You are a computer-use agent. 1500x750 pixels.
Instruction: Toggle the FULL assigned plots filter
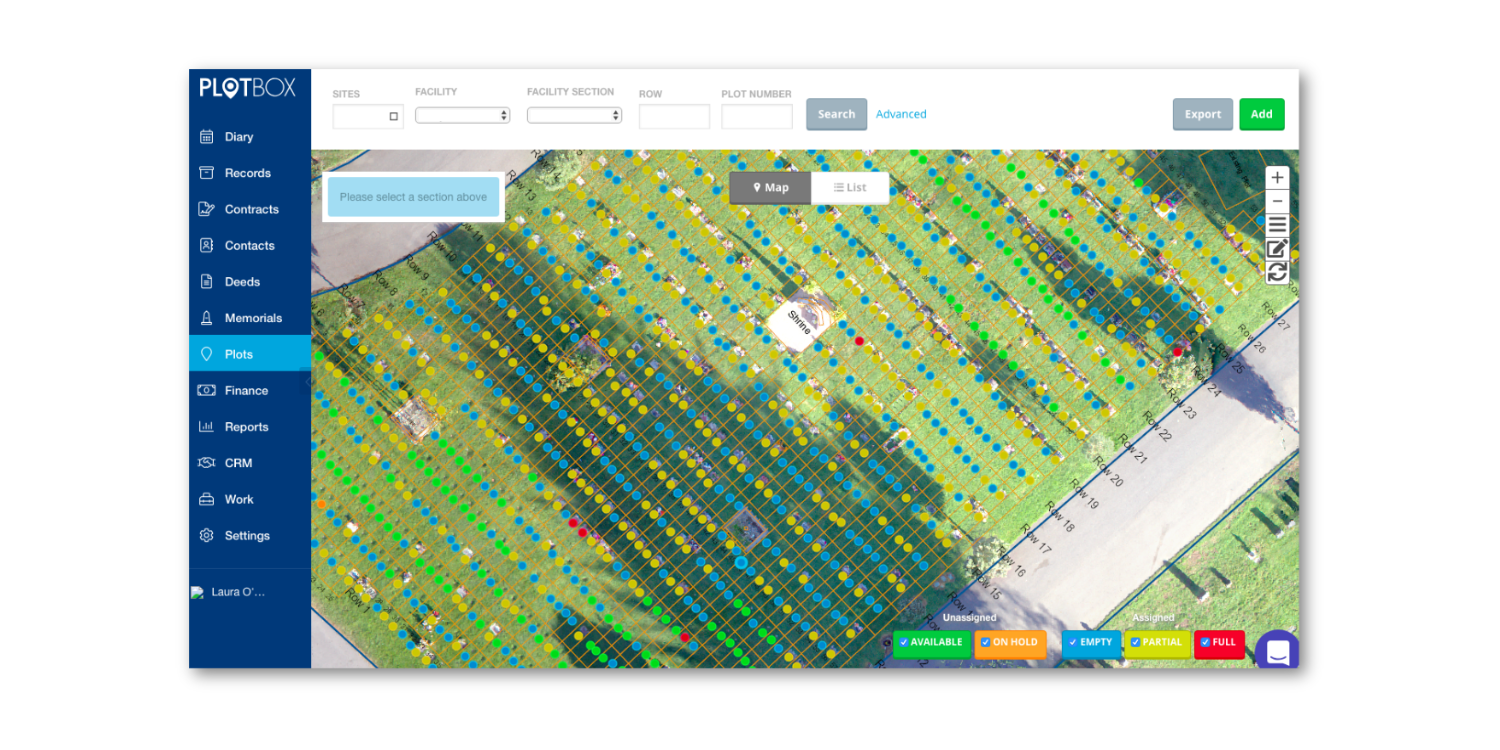pyautogui.click(x=1206, y=643)
